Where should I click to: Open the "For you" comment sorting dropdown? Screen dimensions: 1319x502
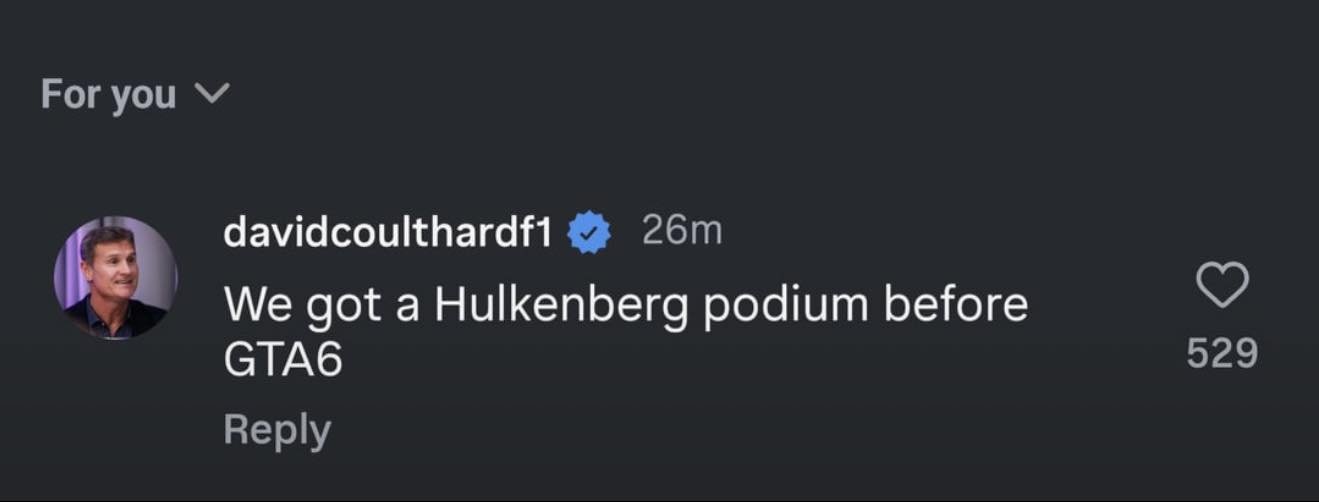click(135, 95)
